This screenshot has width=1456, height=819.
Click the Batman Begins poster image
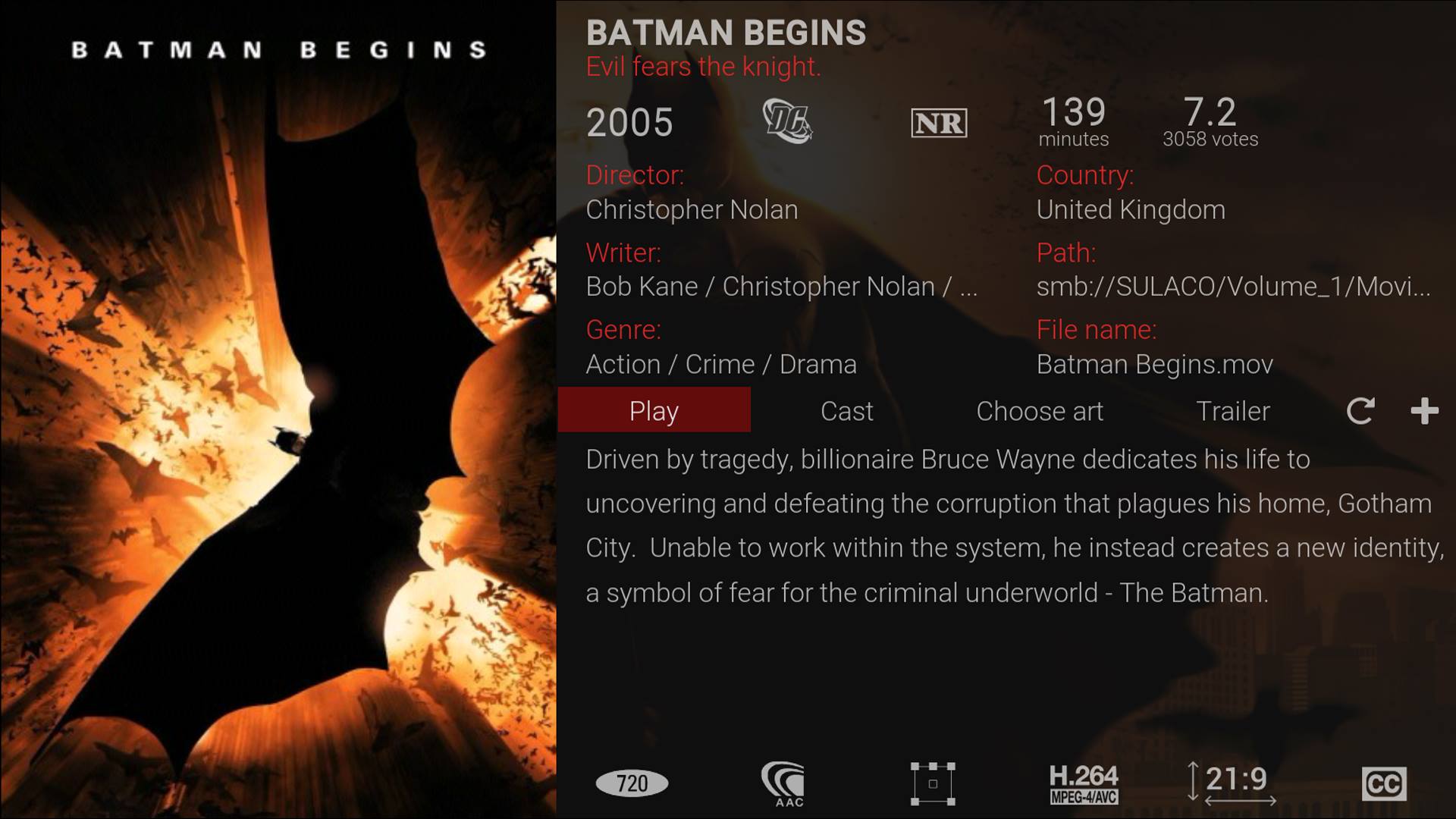click(278, 409)
